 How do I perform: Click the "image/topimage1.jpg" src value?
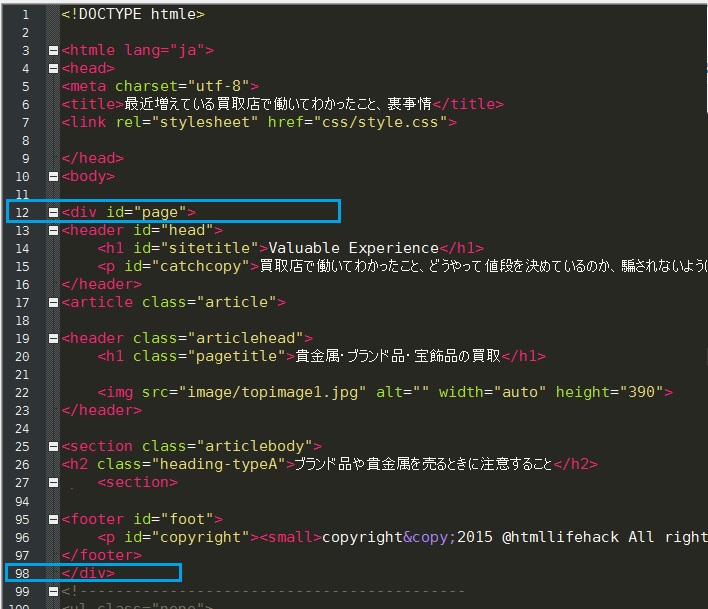(x=272, y=392)
